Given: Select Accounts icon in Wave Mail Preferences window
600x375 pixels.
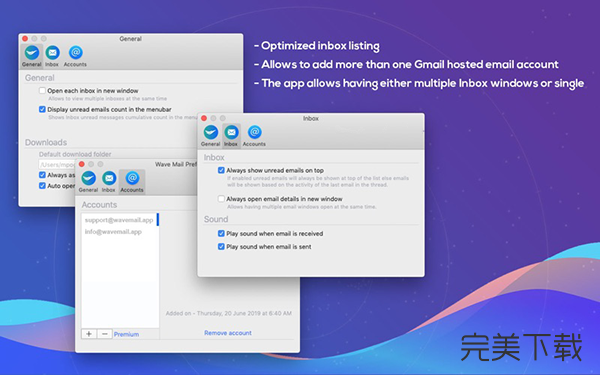Looking at the screenshot, I should [132, 178].
